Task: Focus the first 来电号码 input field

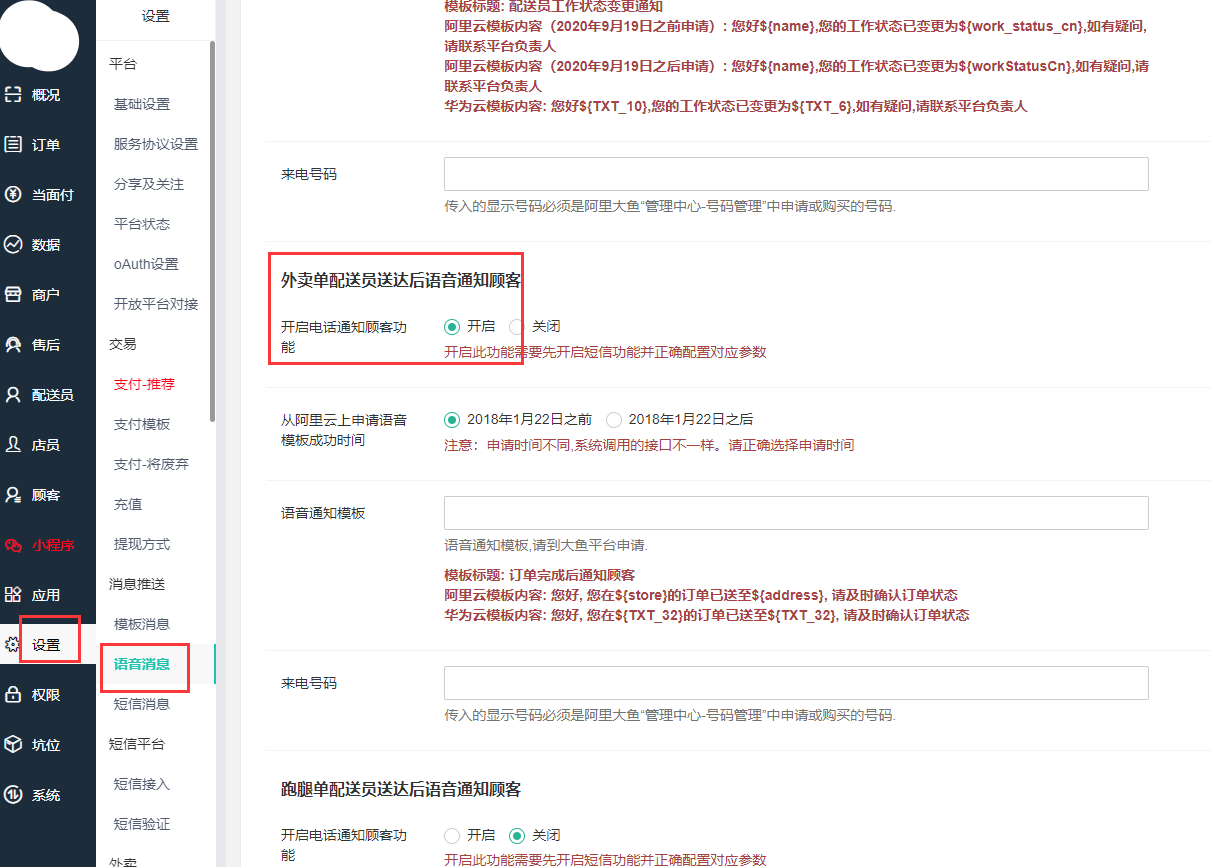Action: pyautogui.click(x=796, y=174)
